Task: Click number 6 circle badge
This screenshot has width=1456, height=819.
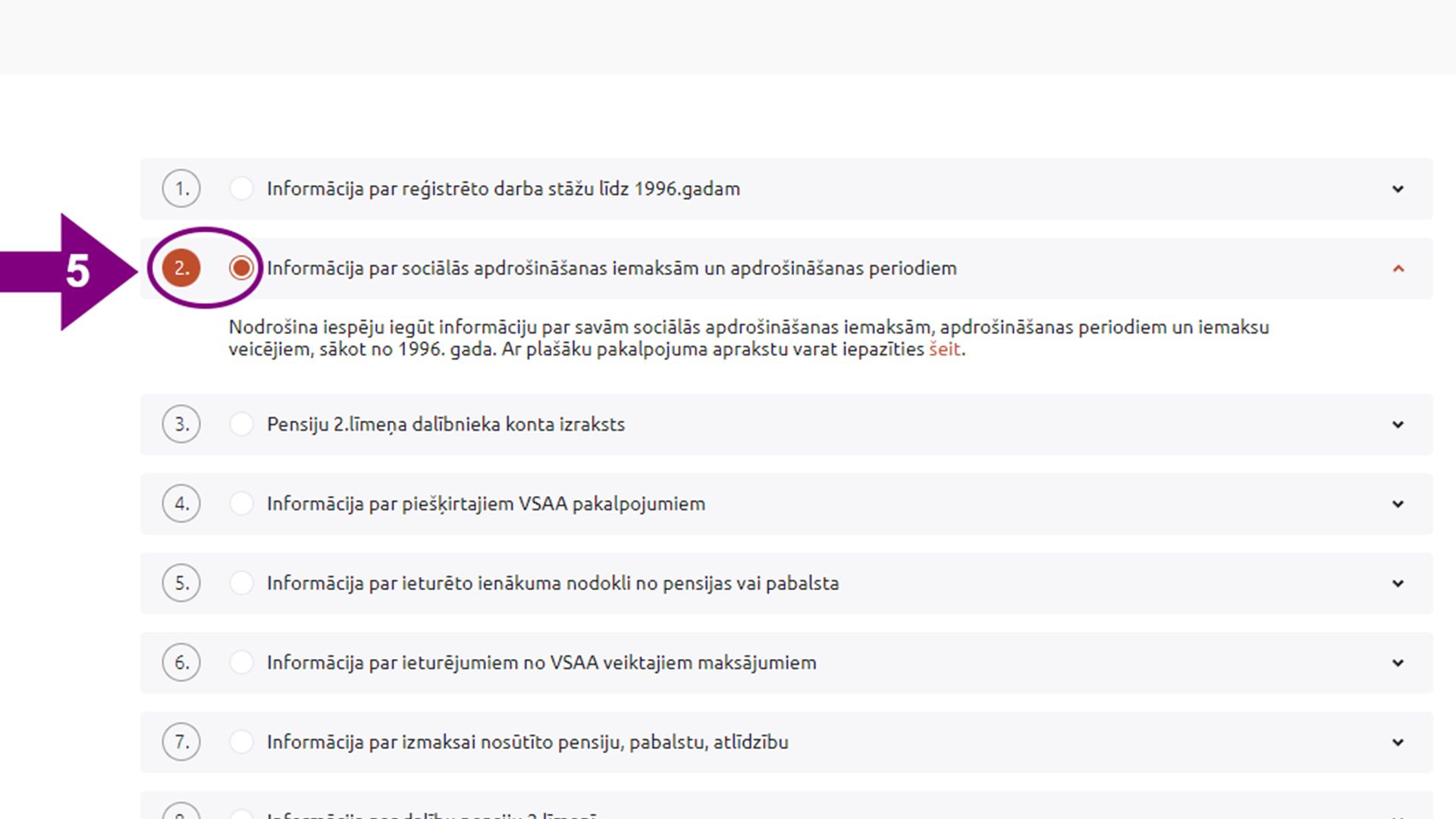Action: point(181,662)
